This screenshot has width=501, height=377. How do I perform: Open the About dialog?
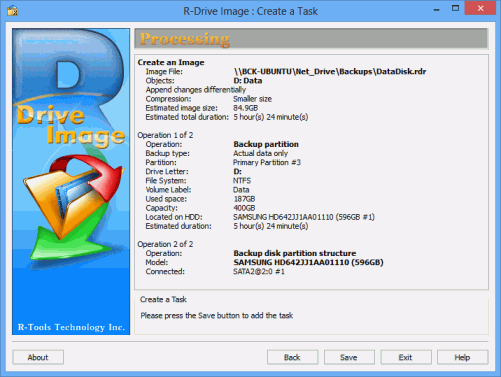(38, 357)
